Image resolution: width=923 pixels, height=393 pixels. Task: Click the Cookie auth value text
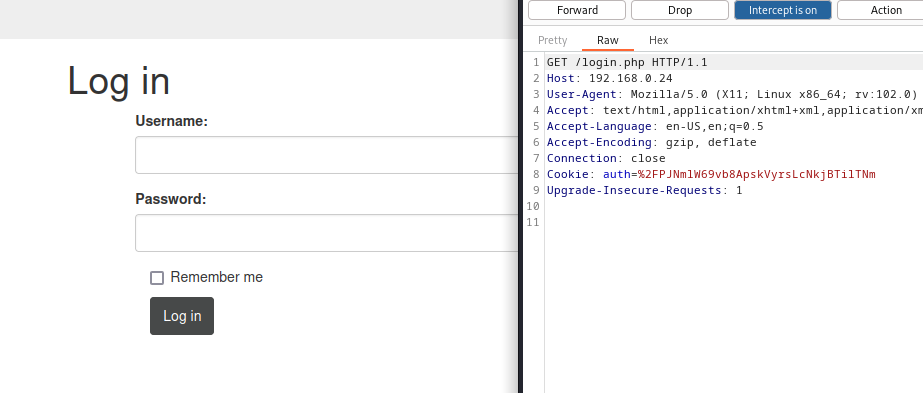757,174
